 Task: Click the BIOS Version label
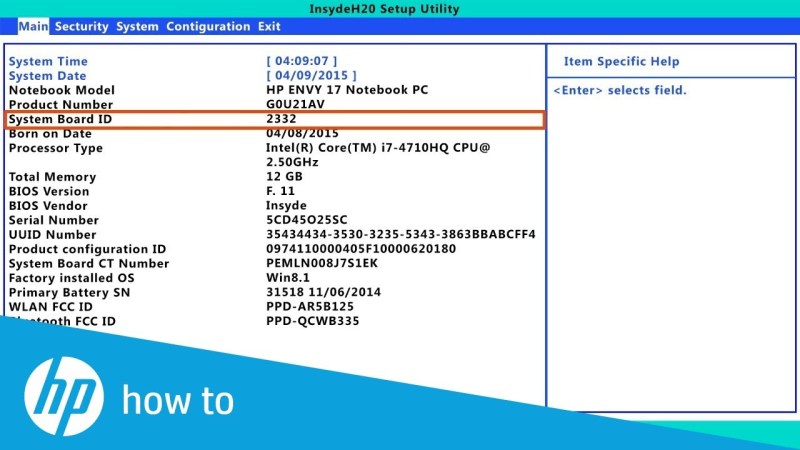[x=49, y=191]
